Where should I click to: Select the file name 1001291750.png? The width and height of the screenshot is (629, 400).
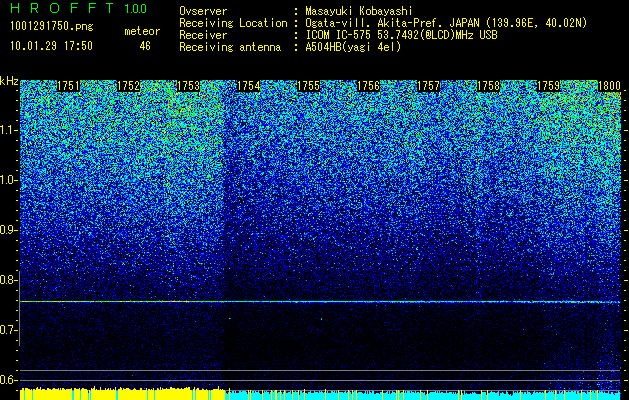[x=52, y=27]
